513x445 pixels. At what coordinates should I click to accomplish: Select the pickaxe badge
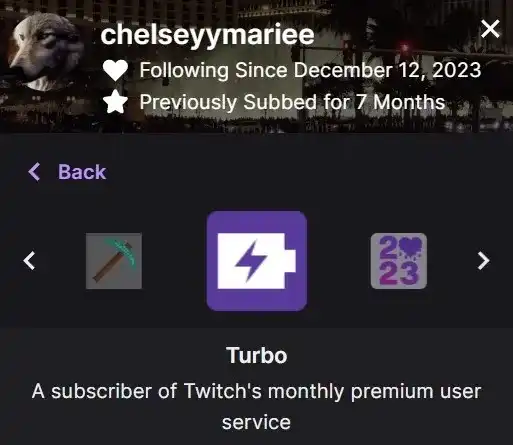114,261
